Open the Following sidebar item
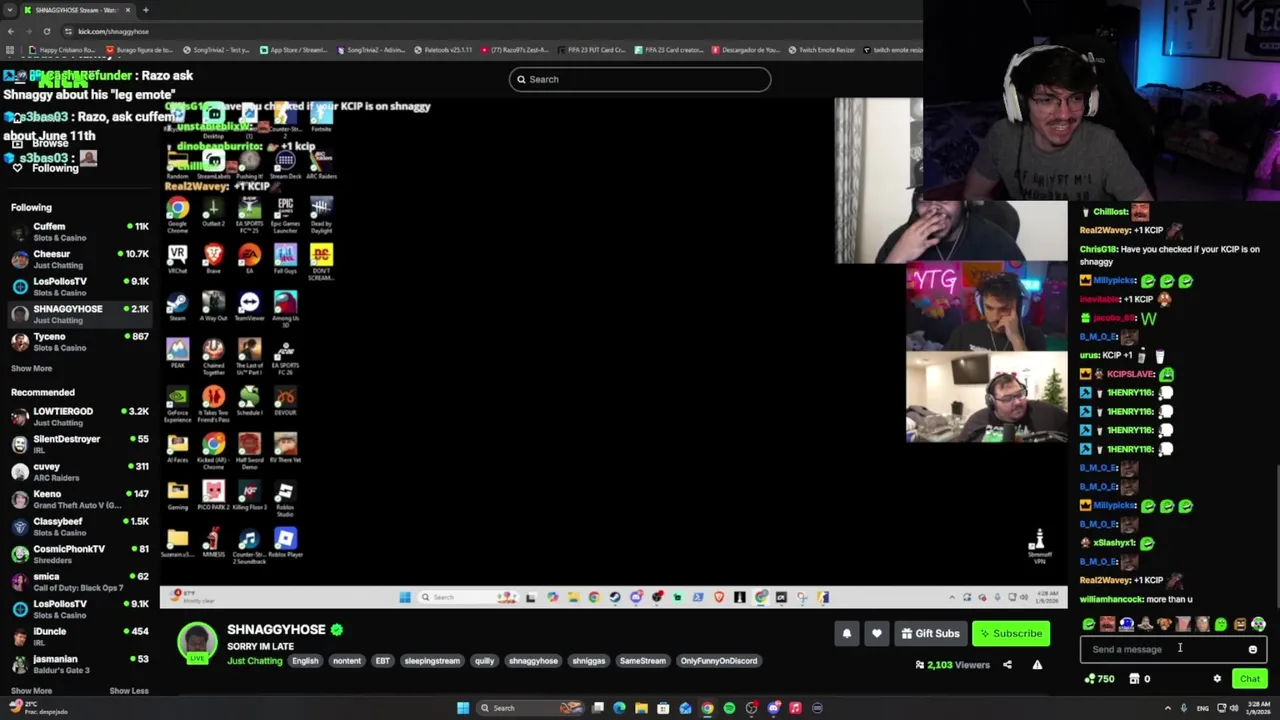 pyautogui.click(x=46, y=168)
